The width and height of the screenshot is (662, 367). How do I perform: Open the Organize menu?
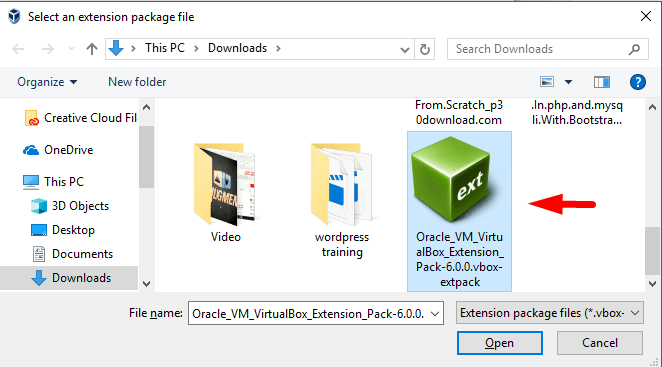[47, 82]
